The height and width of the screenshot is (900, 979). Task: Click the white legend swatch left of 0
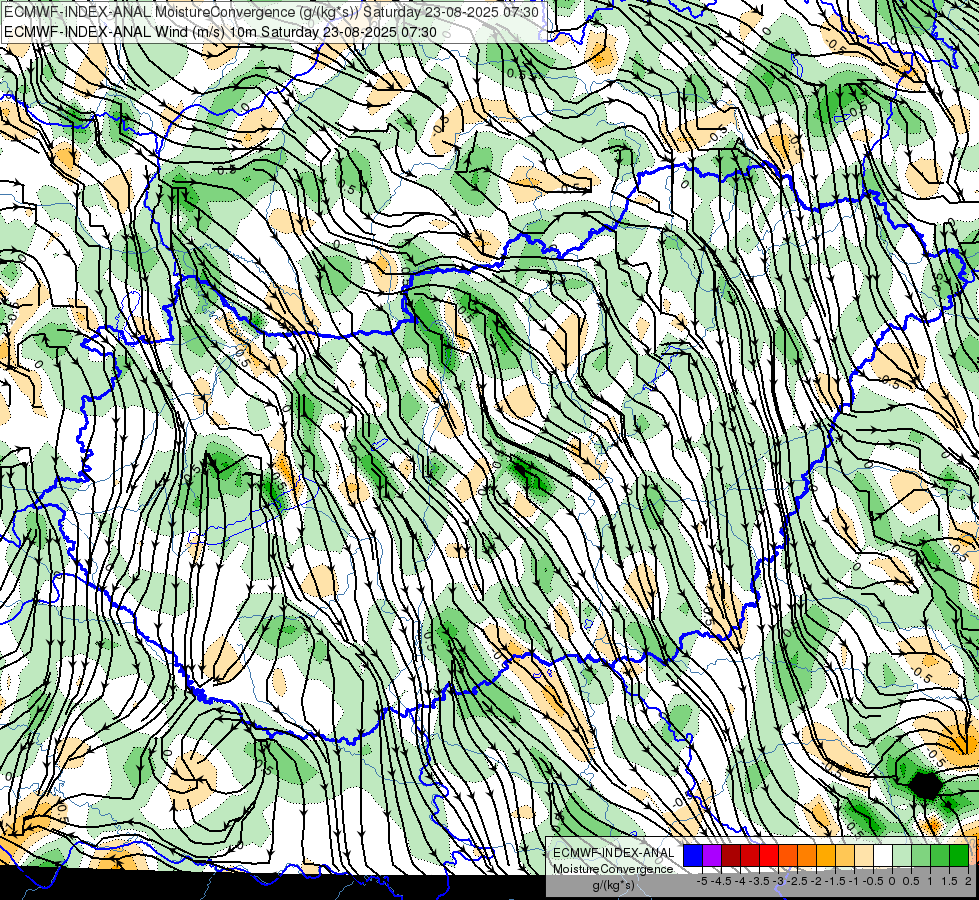click(883, 855)
